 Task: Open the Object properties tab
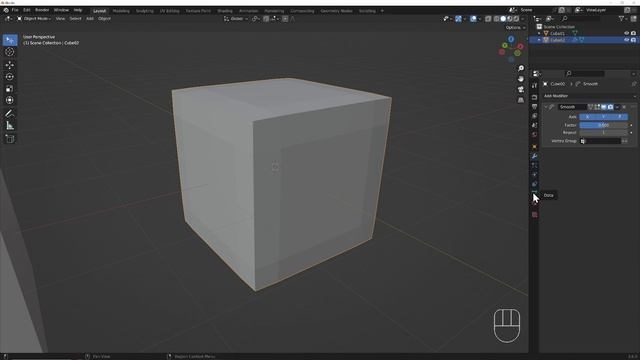[x=535, y=147]
